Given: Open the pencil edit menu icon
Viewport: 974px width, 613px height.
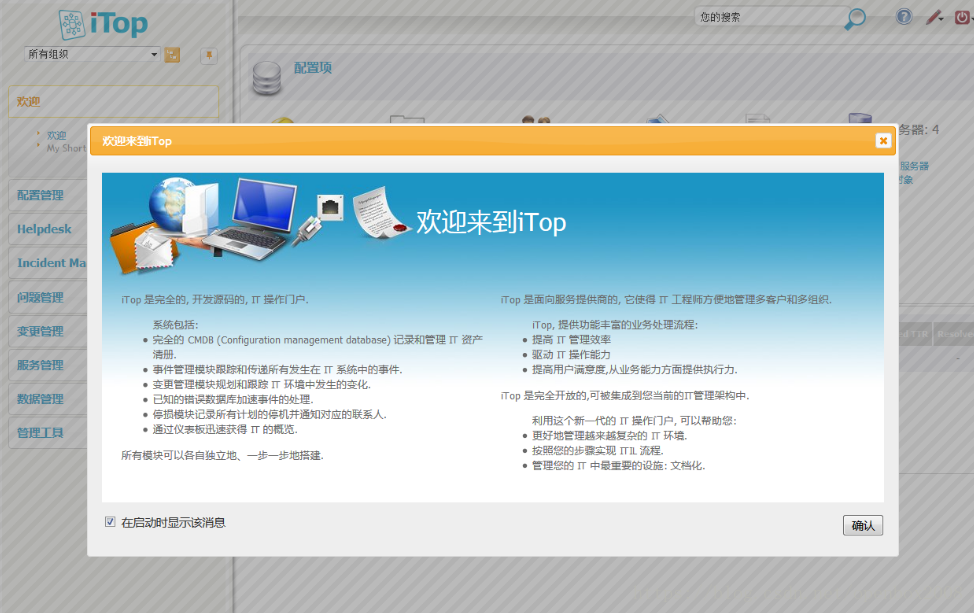Looking at the screenshot, I should [934, 17].
